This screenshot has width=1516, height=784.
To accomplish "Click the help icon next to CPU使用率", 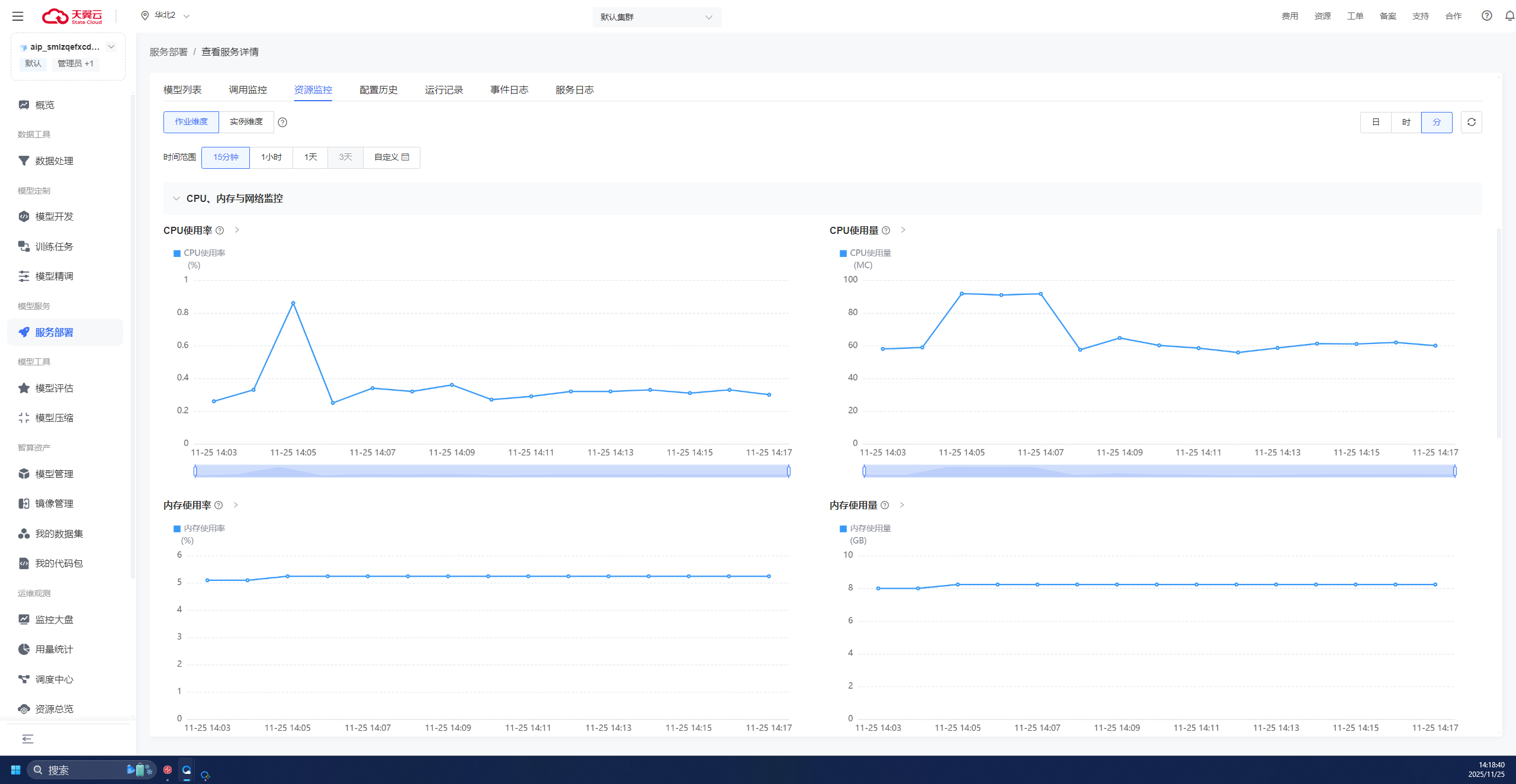I will pos(220,230).
